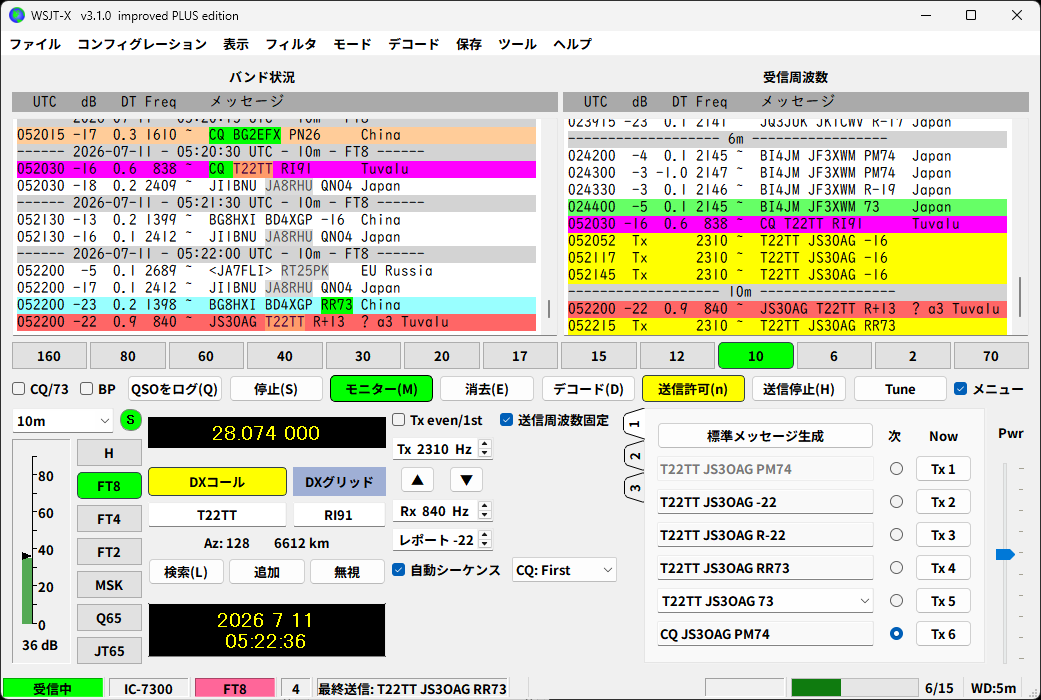1041x700 pixels.
Task: Click the 送信停止(H) button
Action: point(799,389)
